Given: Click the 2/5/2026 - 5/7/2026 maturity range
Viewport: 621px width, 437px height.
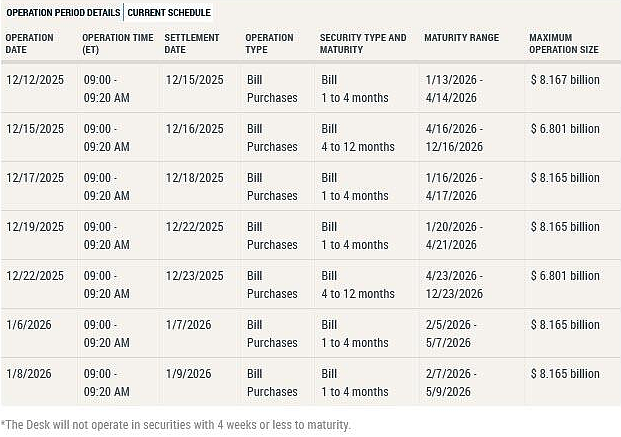Looking at the screenshot, I should pos(451,334).
